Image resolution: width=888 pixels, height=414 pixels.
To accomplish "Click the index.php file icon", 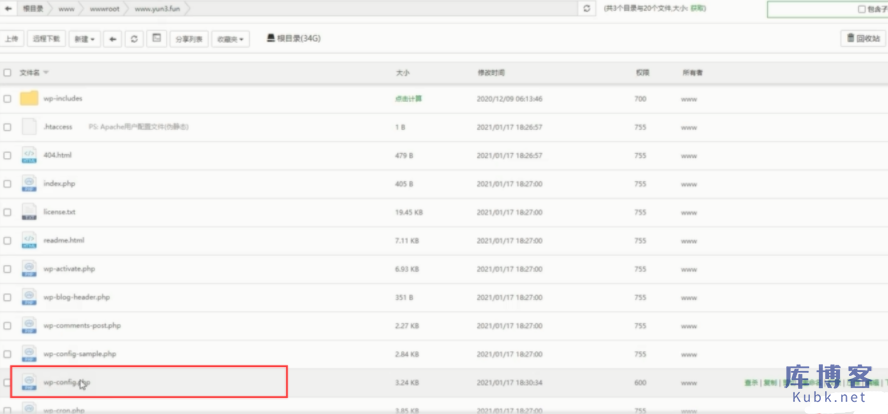I will pyautogui.click(x=29, y=184).
